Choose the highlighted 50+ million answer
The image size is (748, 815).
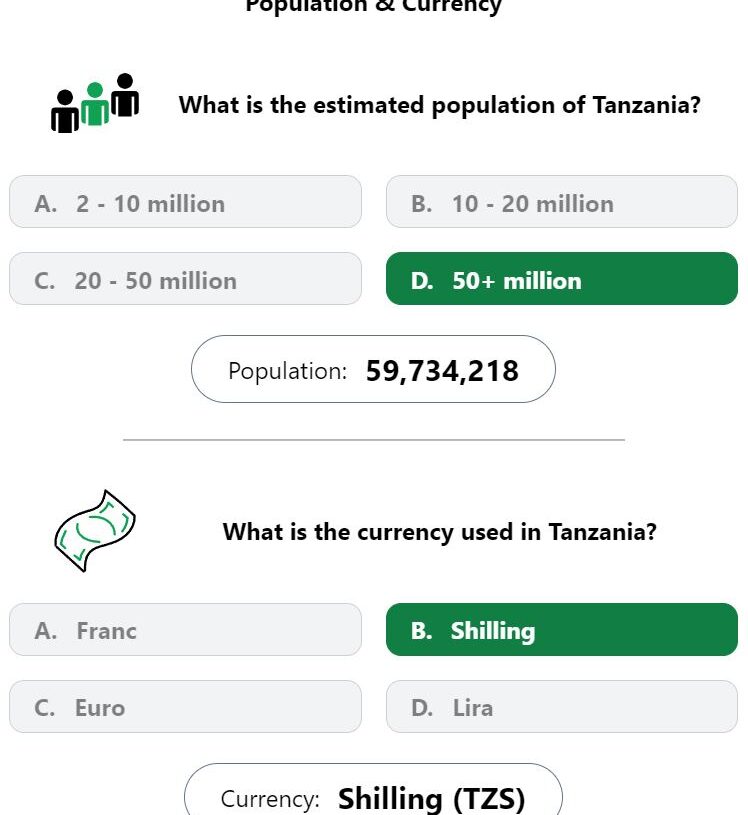[x=562, y=279]
